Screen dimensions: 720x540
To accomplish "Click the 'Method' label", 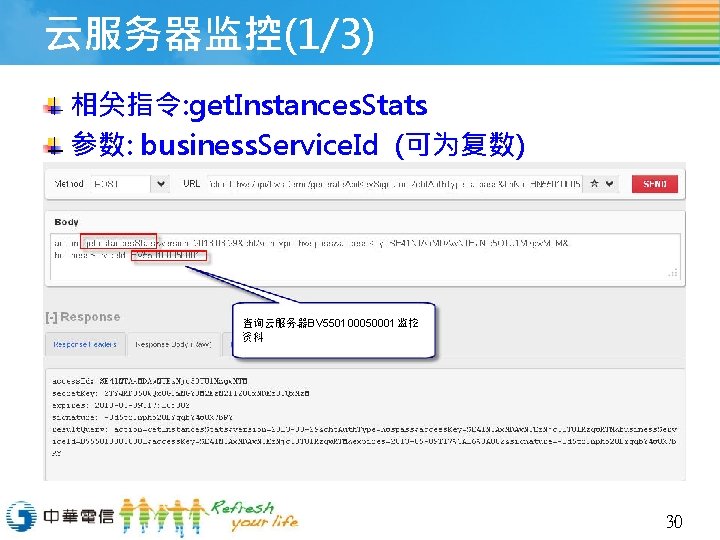I will coord(69,184).
